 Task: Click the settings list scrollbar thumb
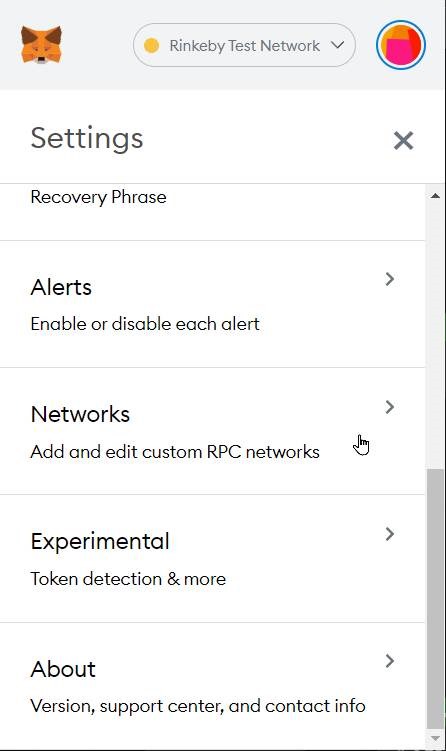click(x=435, y=600)
